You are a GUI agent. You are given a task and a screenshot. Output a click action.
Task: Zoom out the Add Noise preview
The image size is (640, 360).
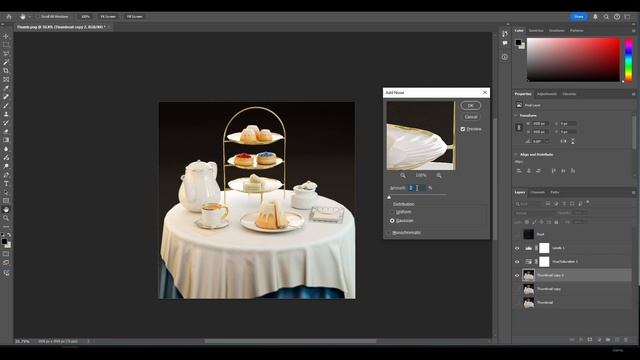click(x=403, y=176)
